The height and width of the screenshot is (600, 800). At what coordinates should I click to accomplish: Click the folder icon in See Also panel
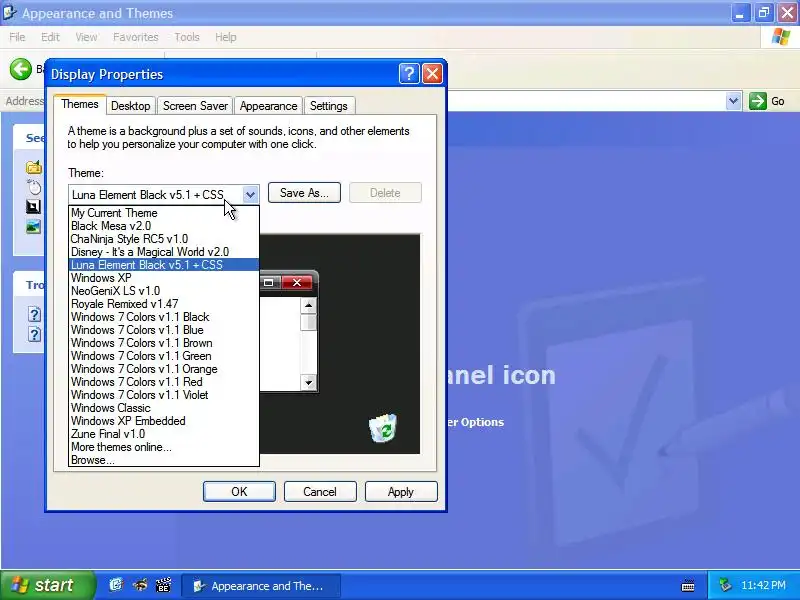point(34,167)
